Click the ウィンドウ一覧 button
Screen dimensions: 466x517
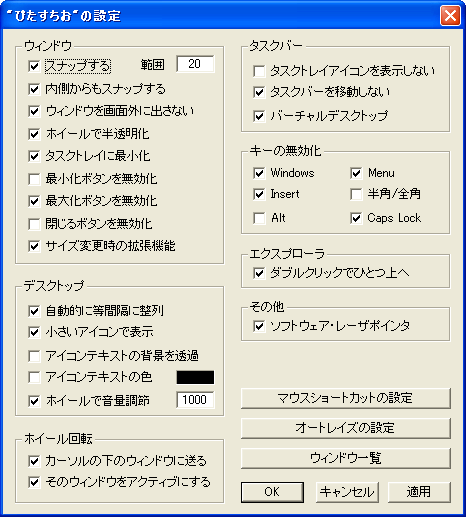pyautogui.click(x=346, y=458)
